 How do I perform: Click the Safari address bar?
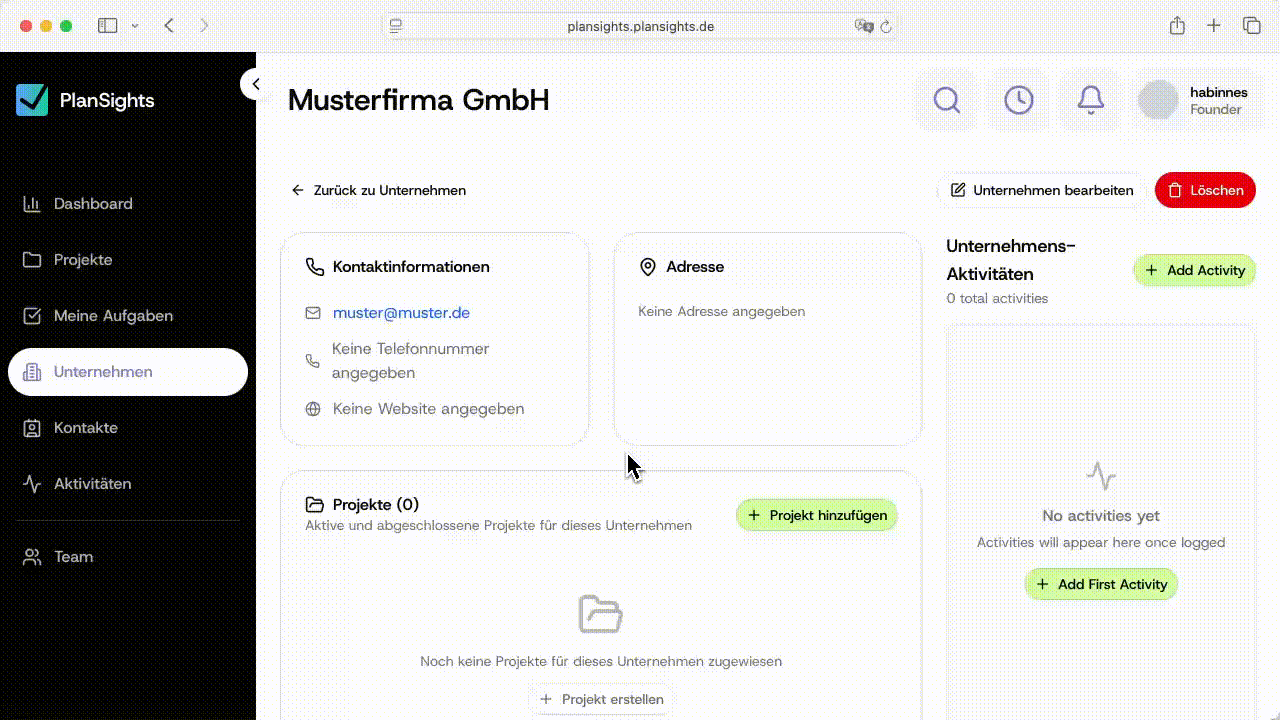640,27
